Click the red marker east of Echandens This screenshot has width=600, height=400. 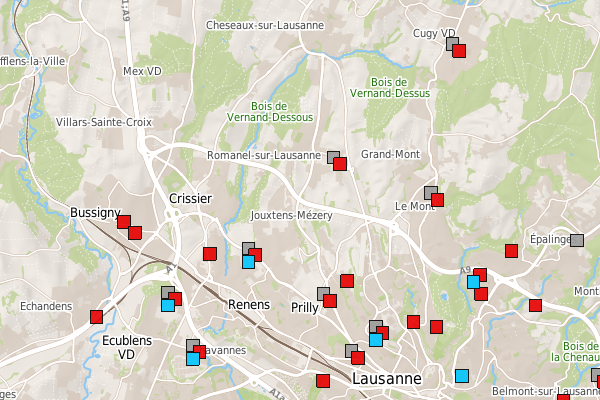click(97, 317)
